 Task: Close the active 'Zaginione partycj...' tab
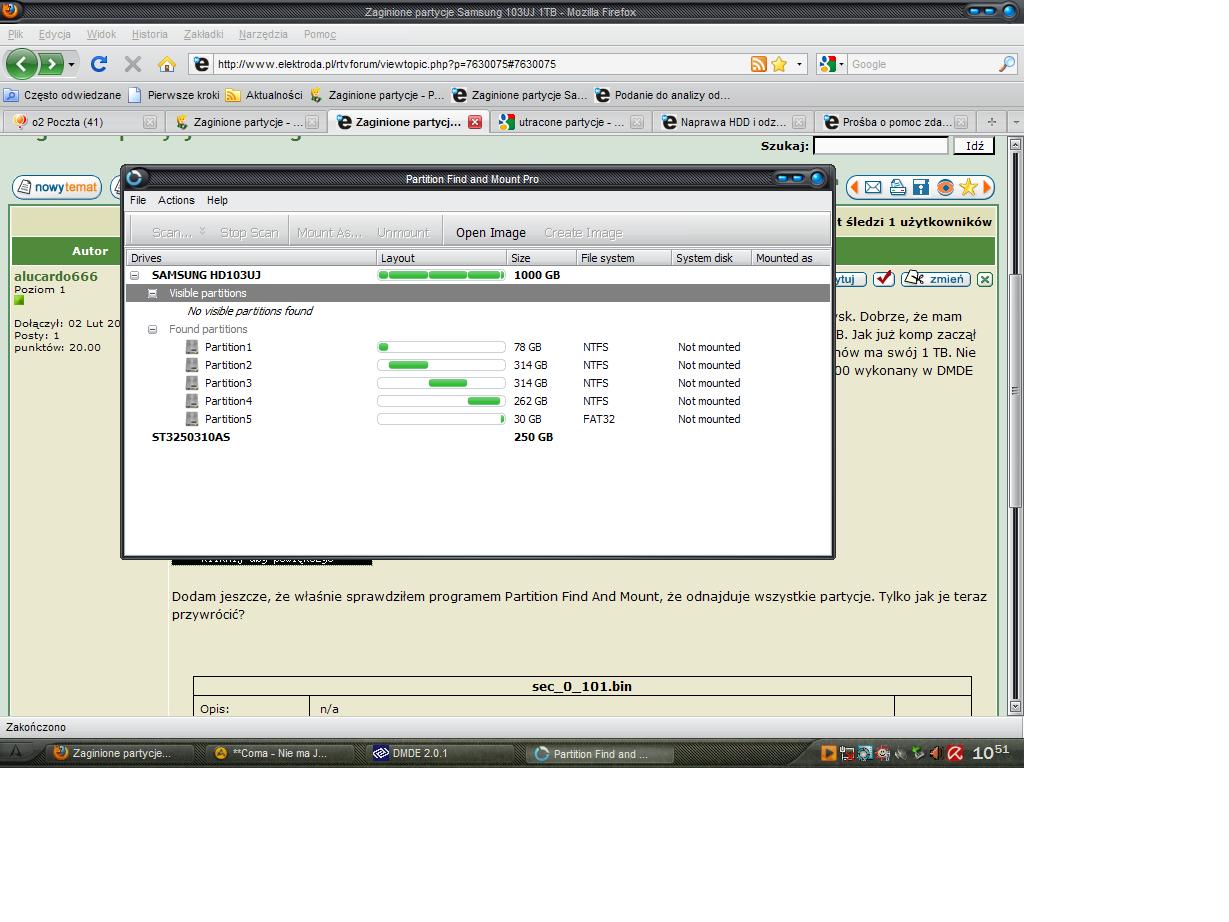475,122
